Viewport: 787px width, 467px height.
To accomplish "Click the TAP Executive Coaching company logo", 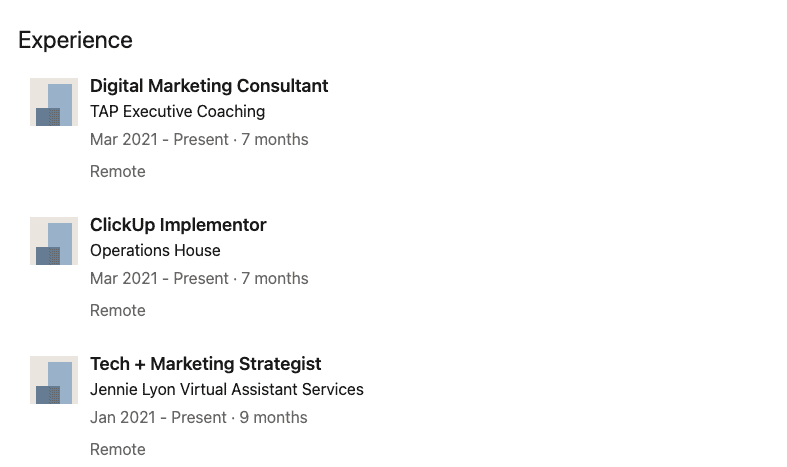I will (54, 102).
